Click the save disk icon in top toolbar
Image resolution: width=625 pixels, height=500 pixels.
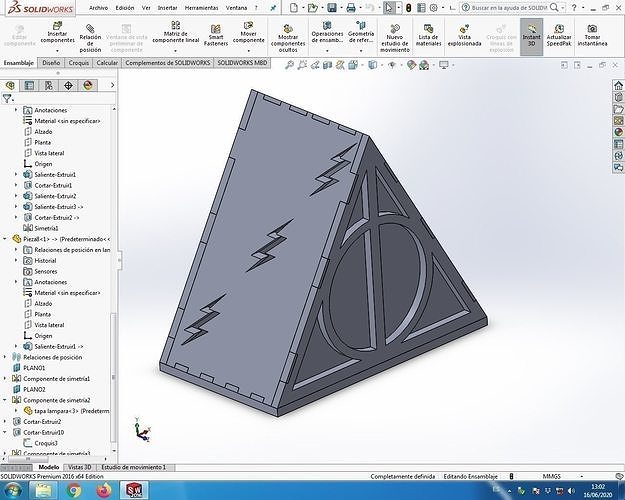click(332, 8)
